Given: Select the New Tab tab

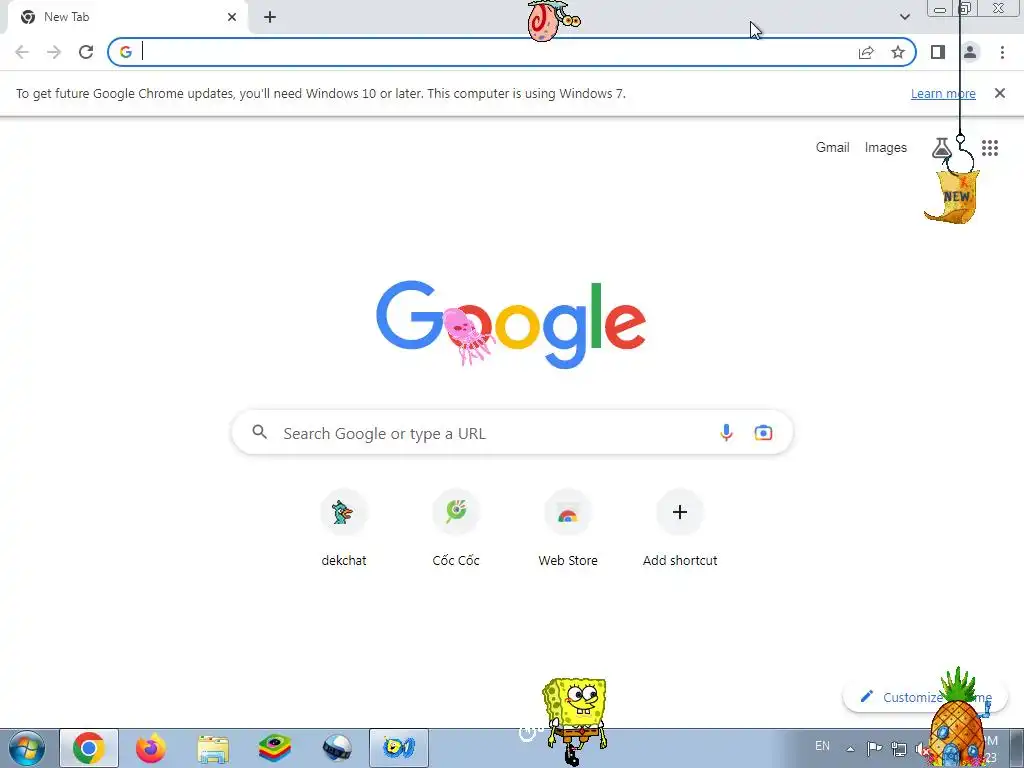Looking at the screenshot, I should point(127,17).
